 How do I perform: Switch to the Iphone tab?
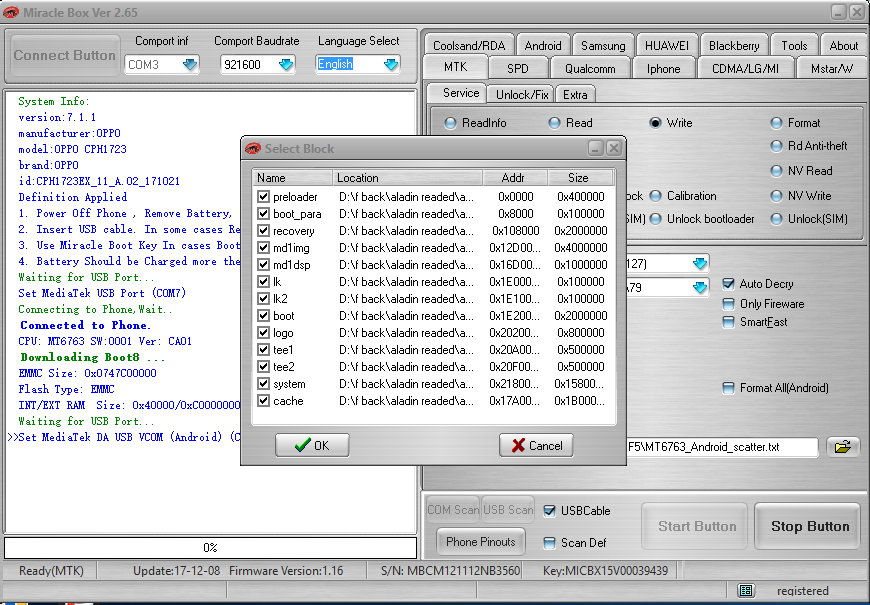(x=663, y=68)
